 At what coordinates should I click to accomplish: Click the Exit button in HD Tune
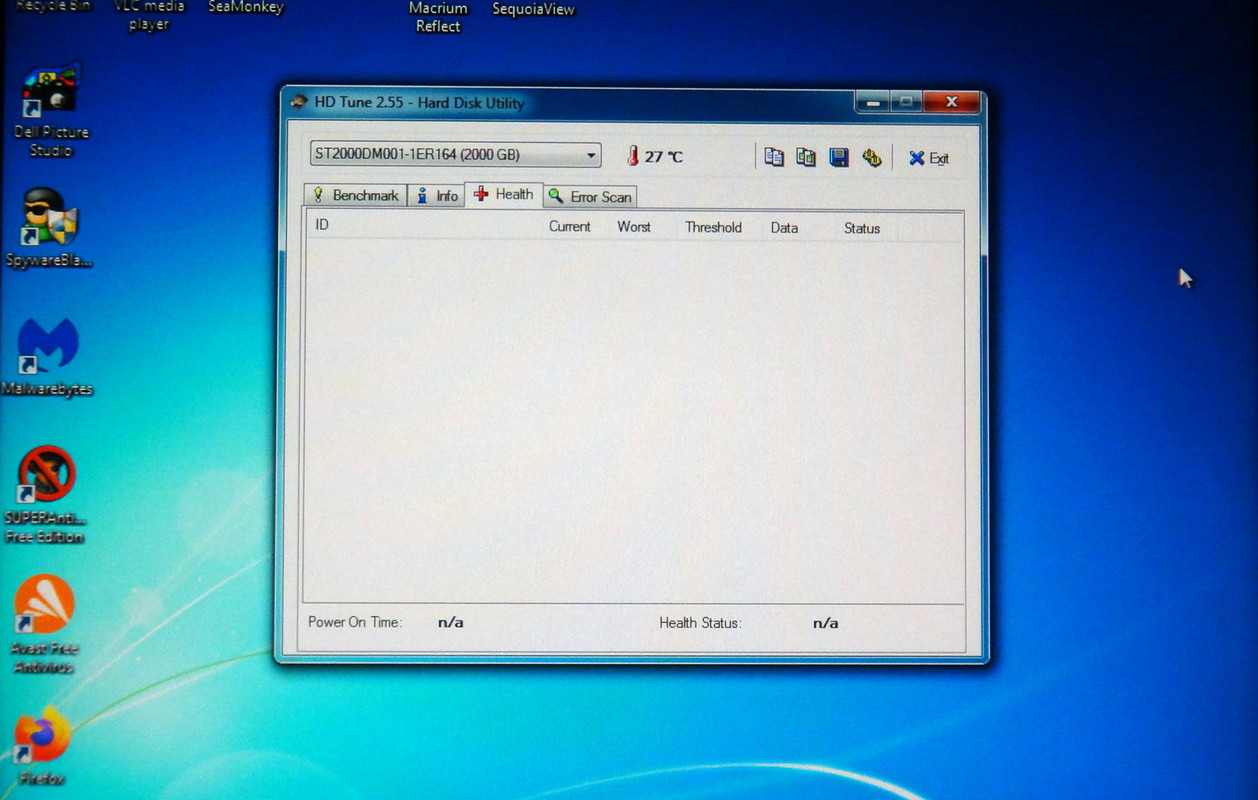929,158
